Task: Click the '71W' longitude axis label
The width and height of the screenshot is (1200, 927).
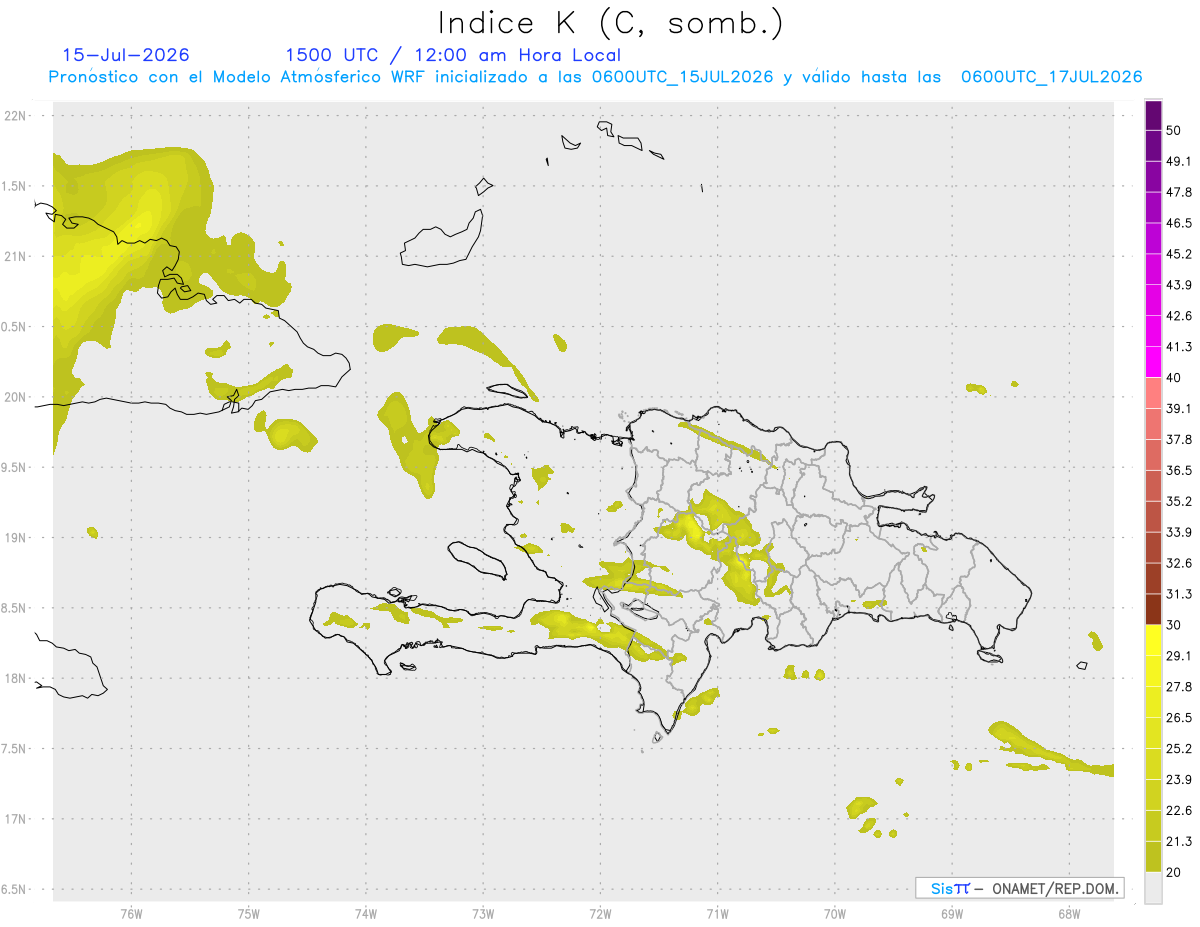Action: click(717, 912)
